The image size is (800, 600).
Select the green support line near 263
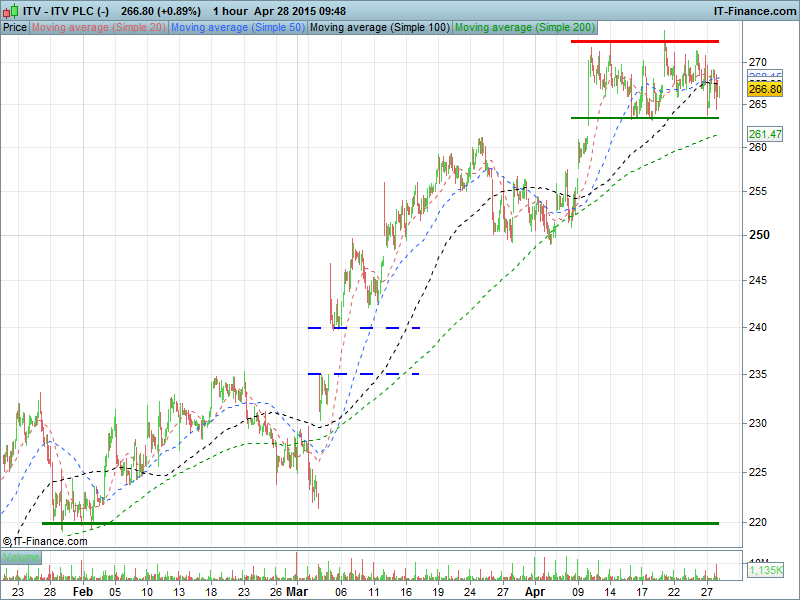click(645, 118)
